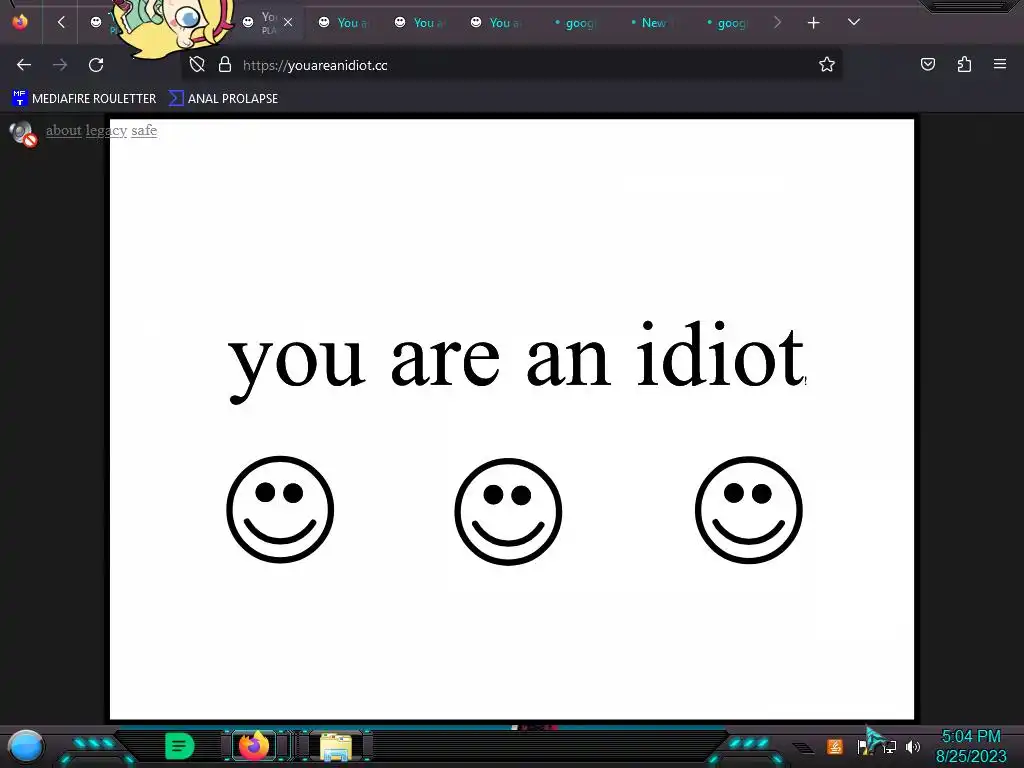
Task: Open the MEDIAFIRE ROULETTER bookmark
Action: [84, 99]
